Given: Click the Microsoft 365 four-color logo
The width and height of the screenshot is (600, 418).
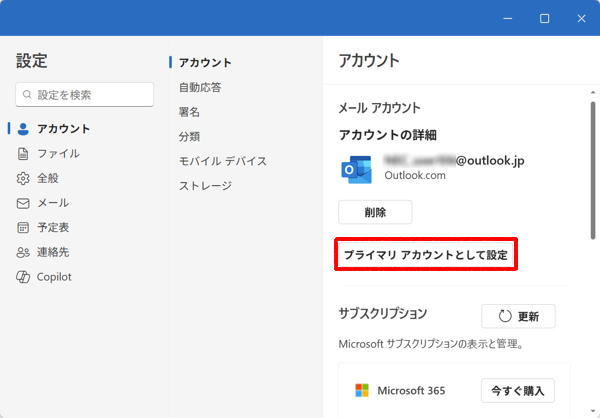Looking at the screenshot, I should pos(362,390).
